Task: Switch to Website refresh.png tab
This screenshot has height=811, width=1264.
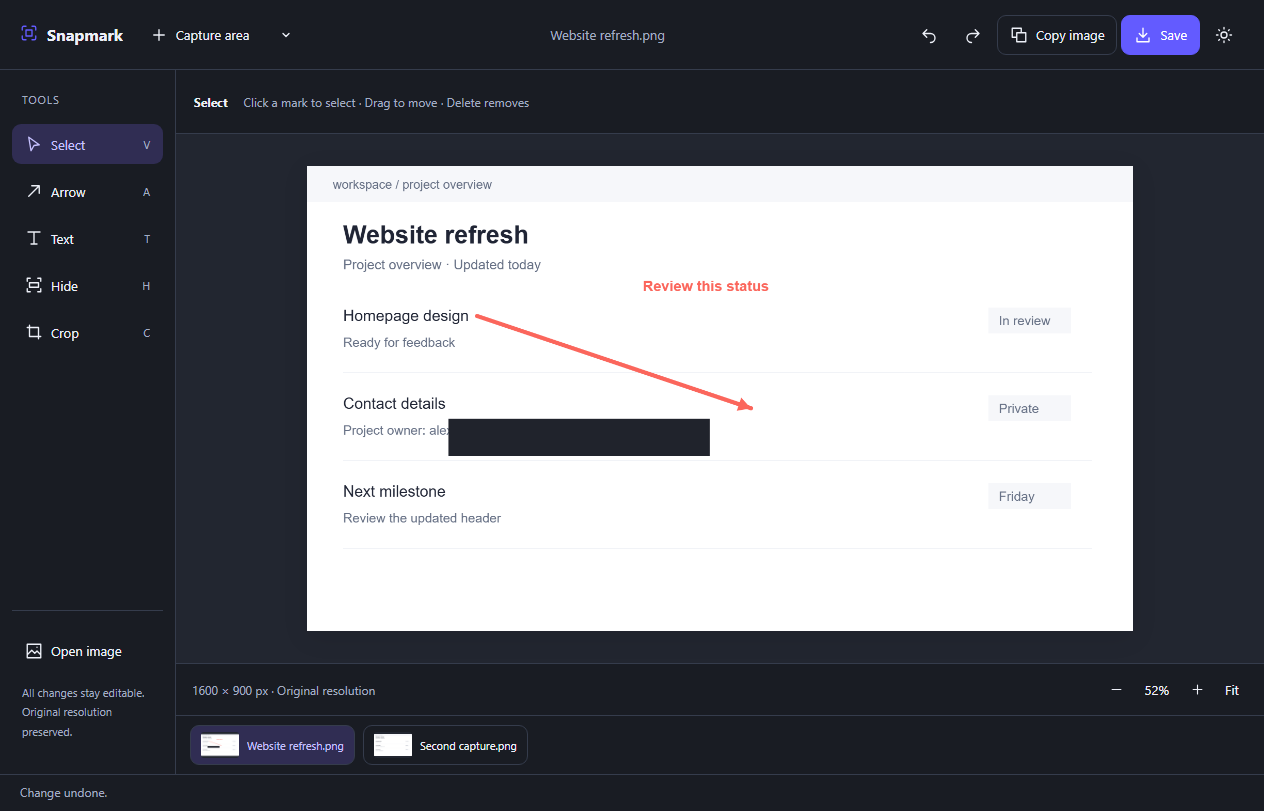Action: pyautogui.click(x=273, y=745)
